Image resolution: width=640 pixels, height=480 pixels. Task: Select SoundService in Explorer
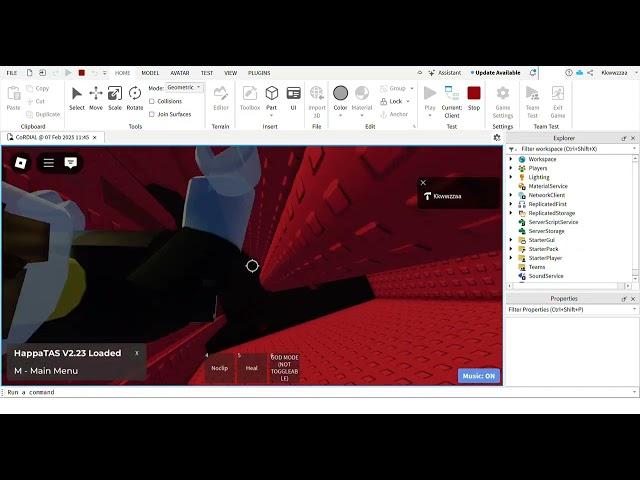pyautogui.click(x=546, y=276)
